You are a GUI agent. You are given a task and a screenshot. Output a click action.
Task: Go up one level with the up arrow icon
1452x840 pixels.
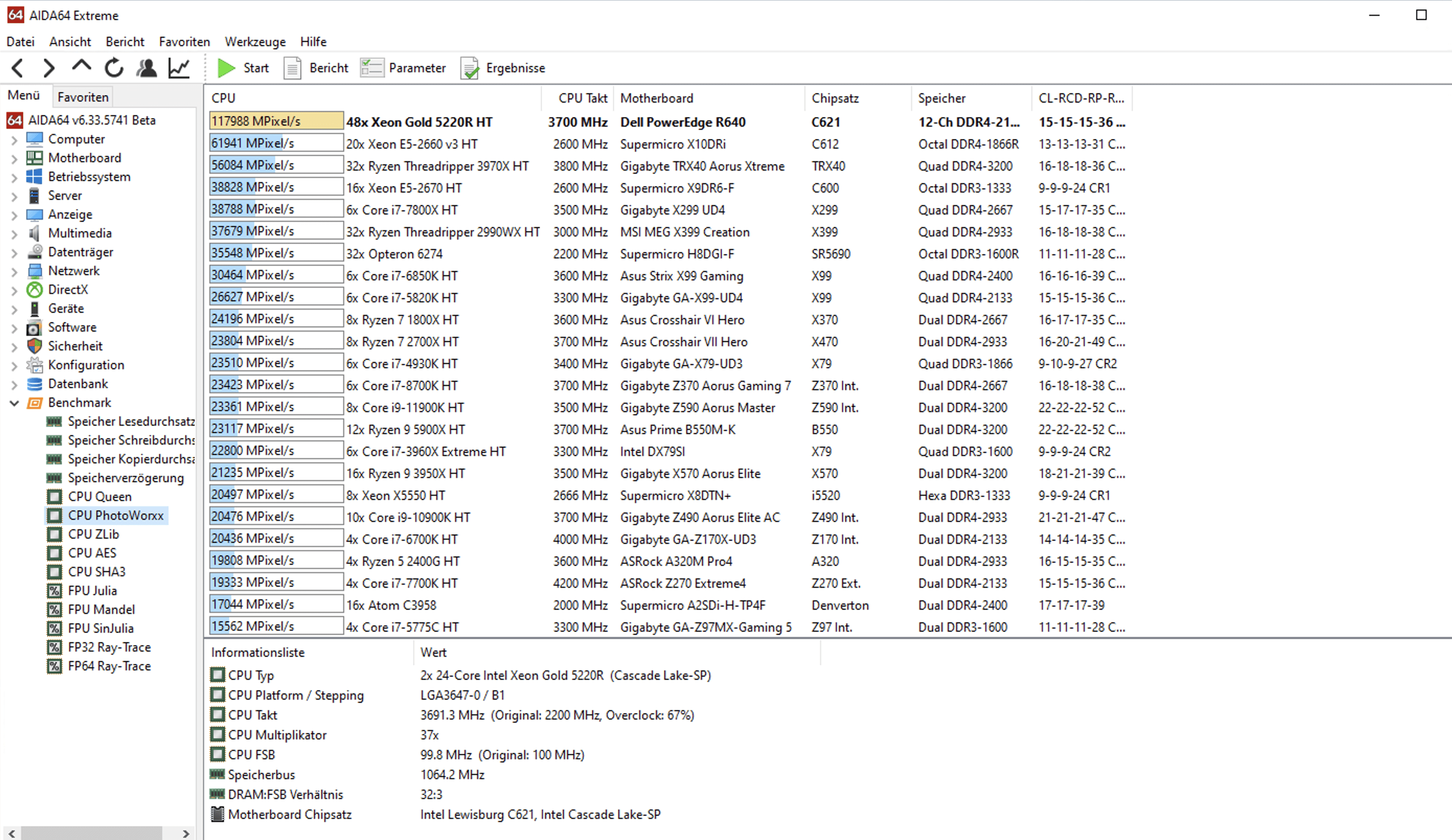coord(81,66)
